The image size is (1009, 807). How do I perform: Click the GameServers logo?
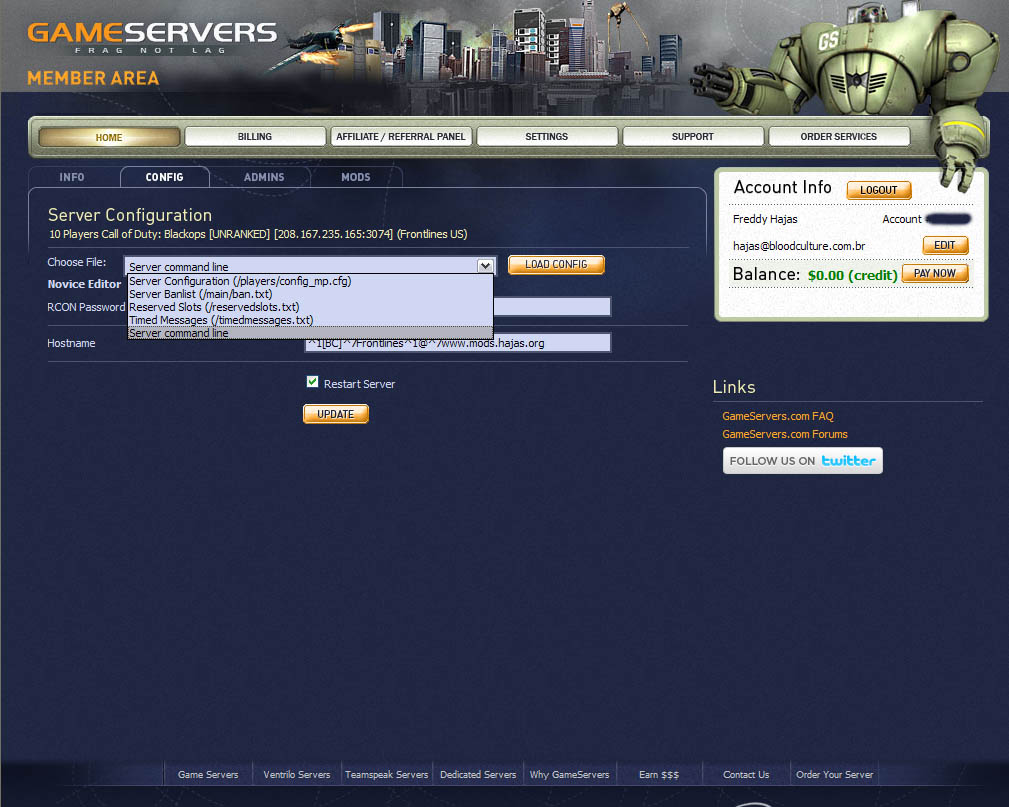pos(152,37)
